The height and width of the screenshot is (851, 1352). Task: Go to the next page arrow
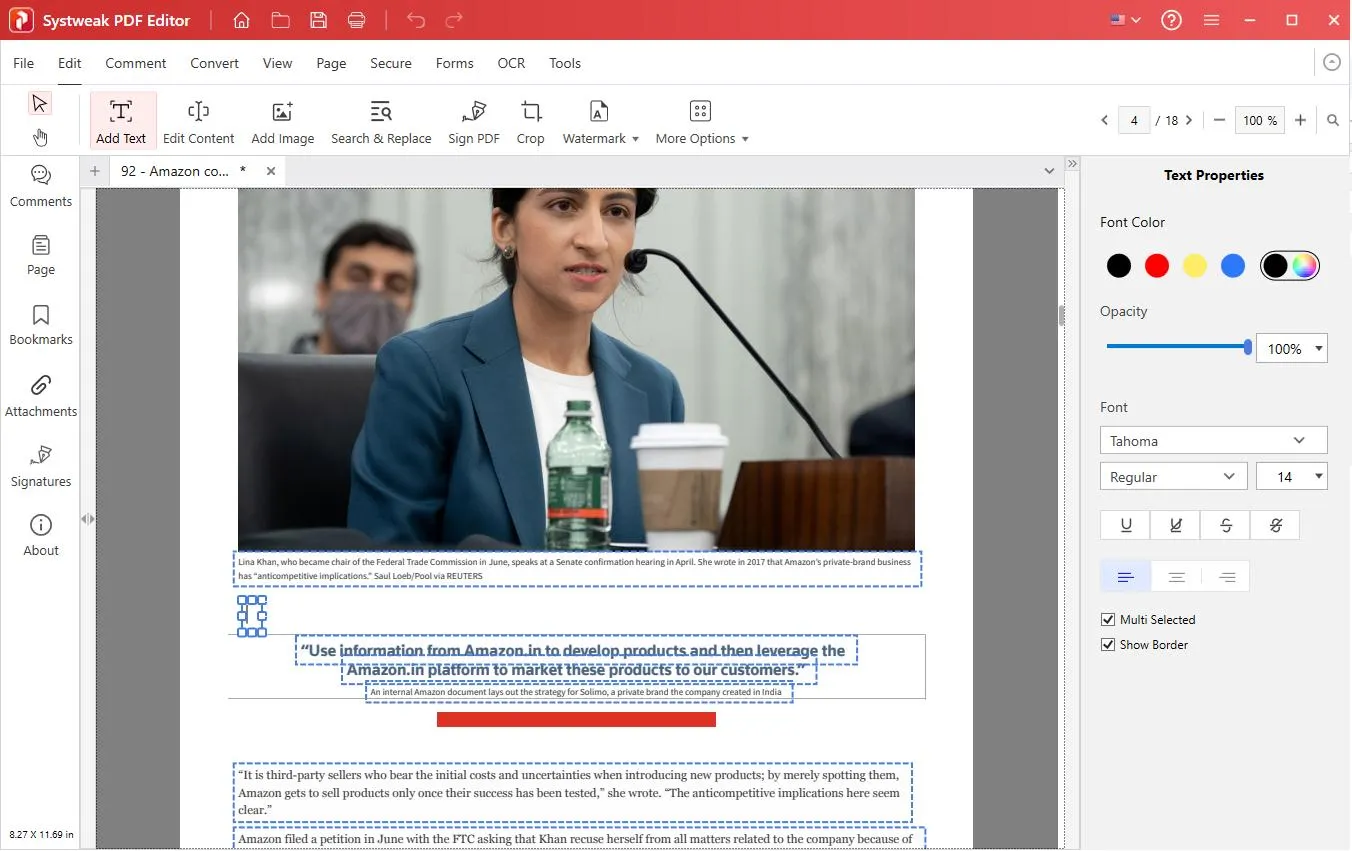point(1189,120)
